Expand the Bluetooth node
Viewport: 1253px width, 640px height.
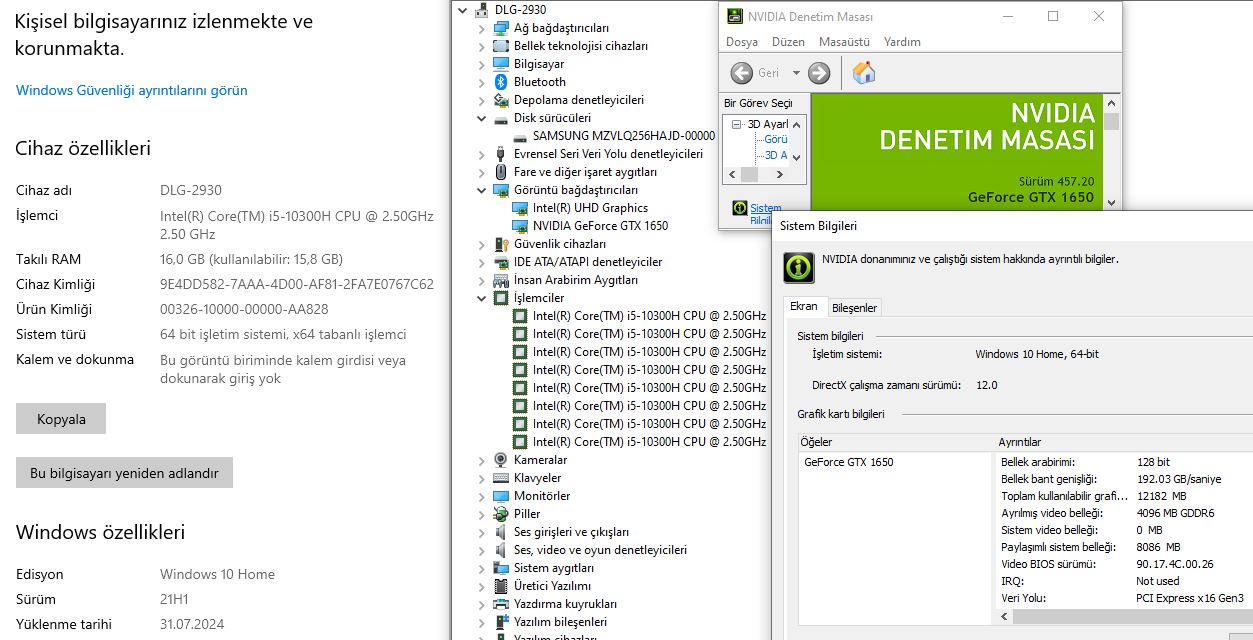481,82
